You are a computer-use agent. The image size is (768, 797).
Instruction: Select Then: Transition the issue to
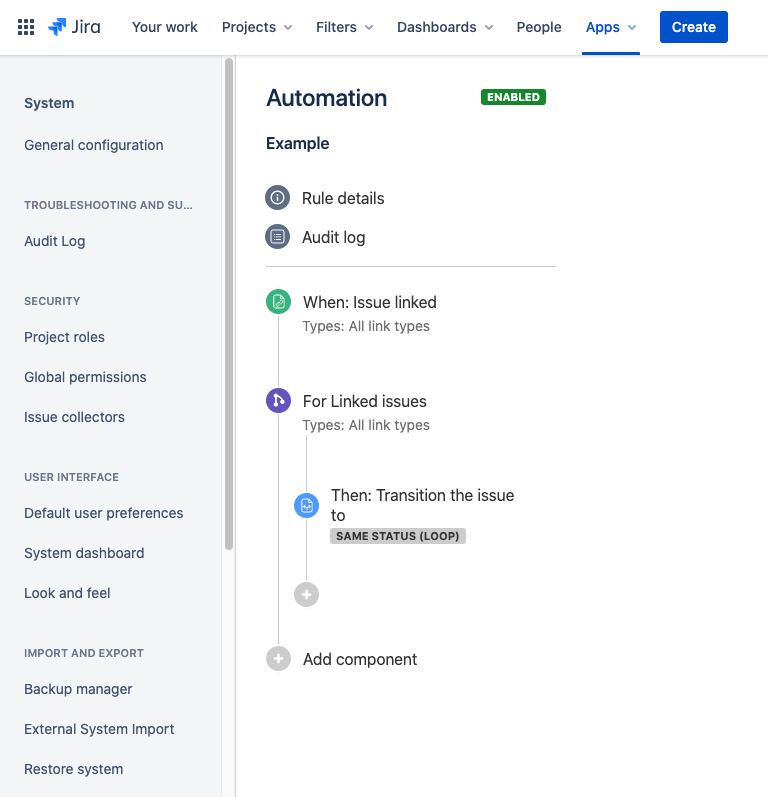(x=422, y=505)
